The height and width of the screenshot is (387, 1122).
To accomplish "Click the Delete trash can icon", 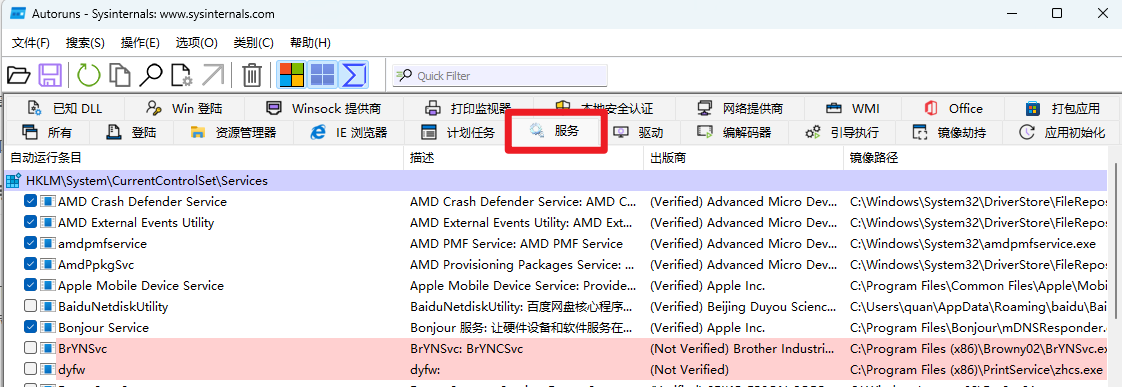I will pos(253,74).
